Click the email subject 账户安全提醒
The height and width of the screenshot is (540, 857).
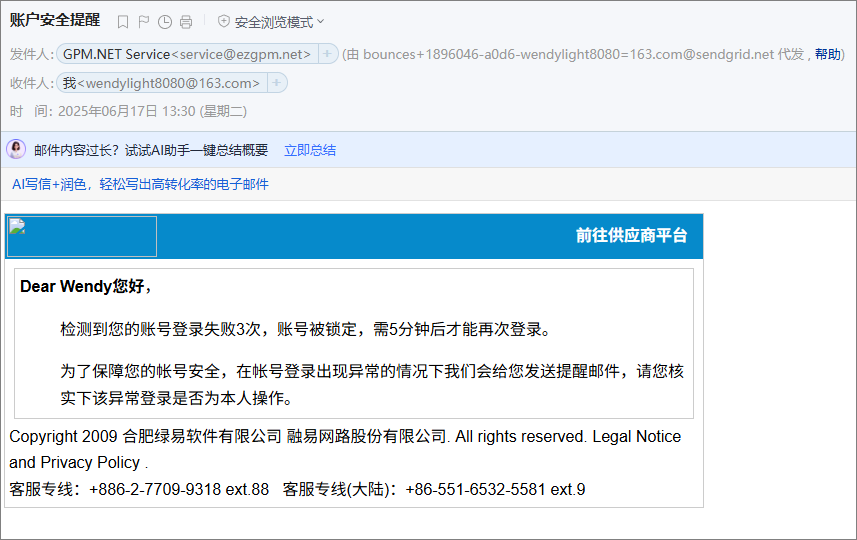55,20
